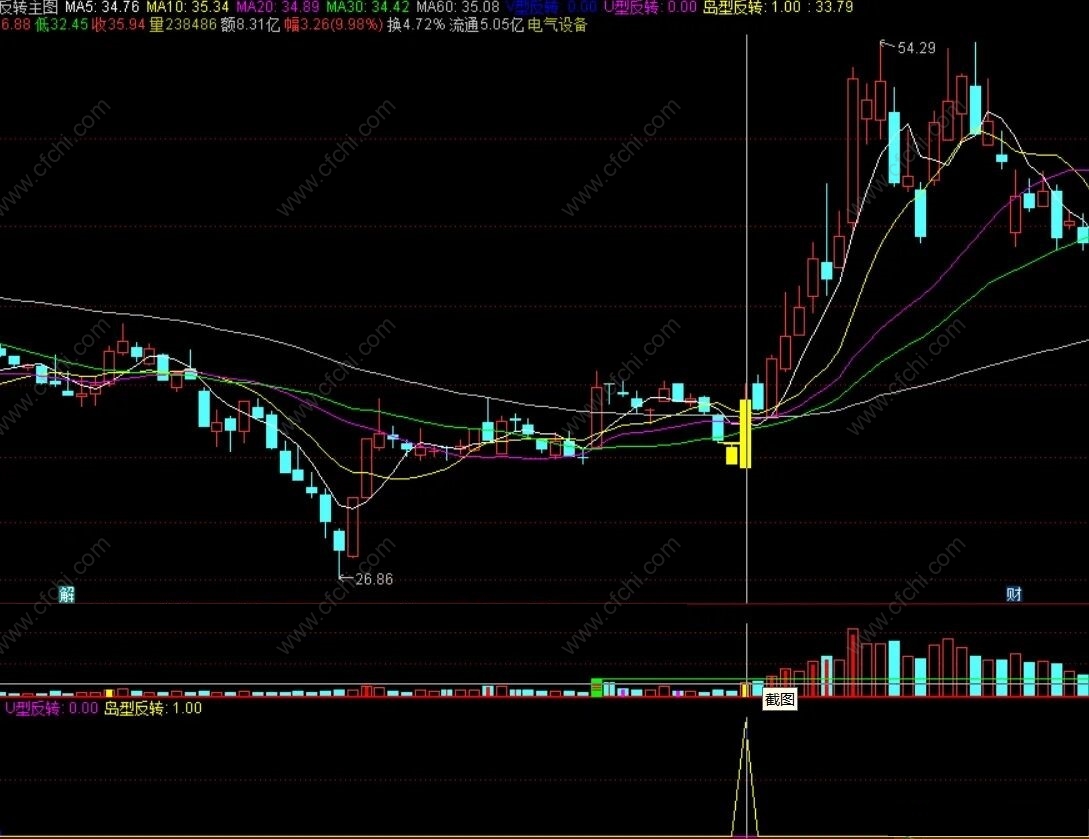1089x839 pixels.
Task: Click the 流通5.05亿 float value
Action: pos(486,26)
